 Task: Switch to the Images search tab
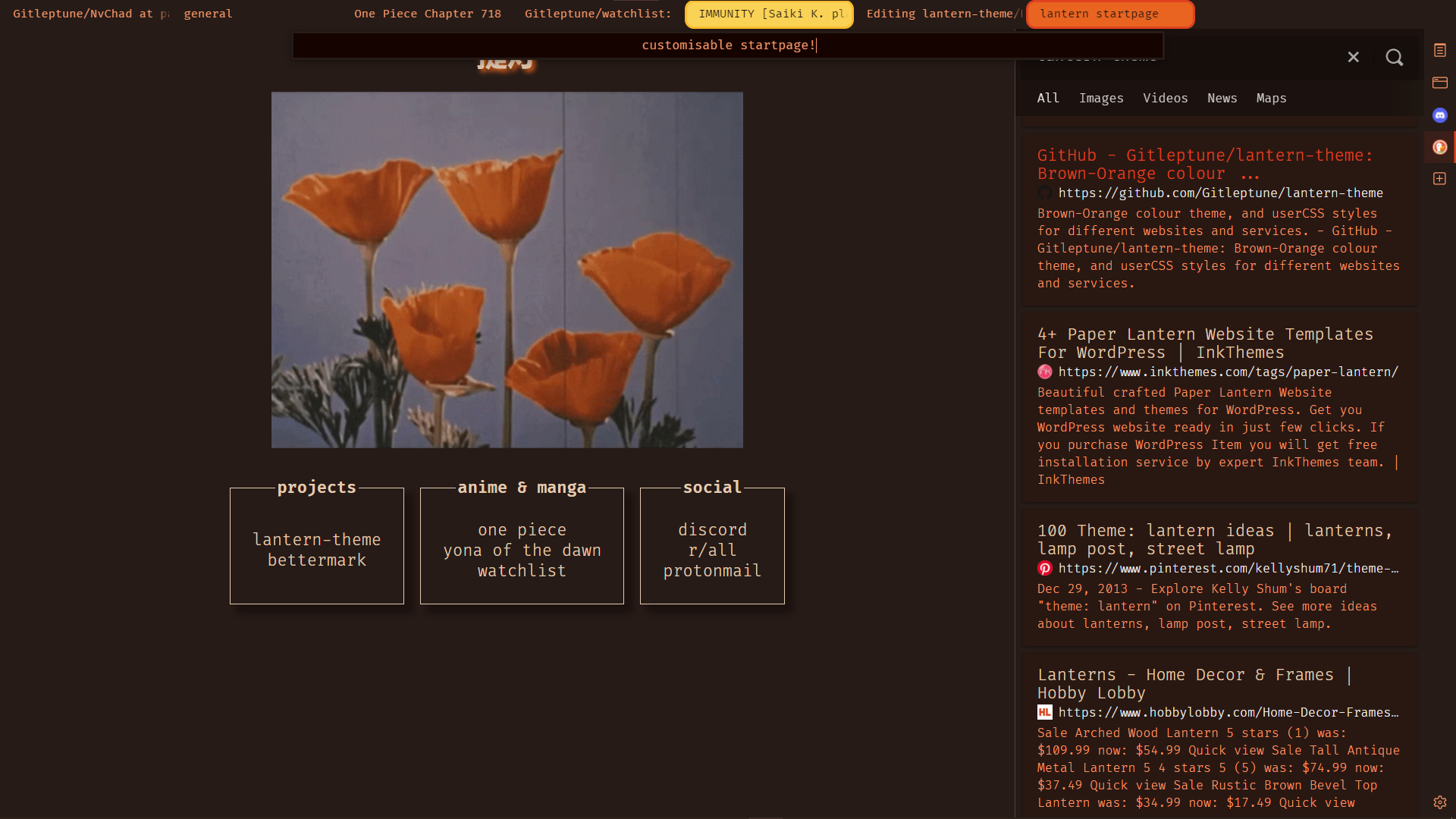point(1101,99)
